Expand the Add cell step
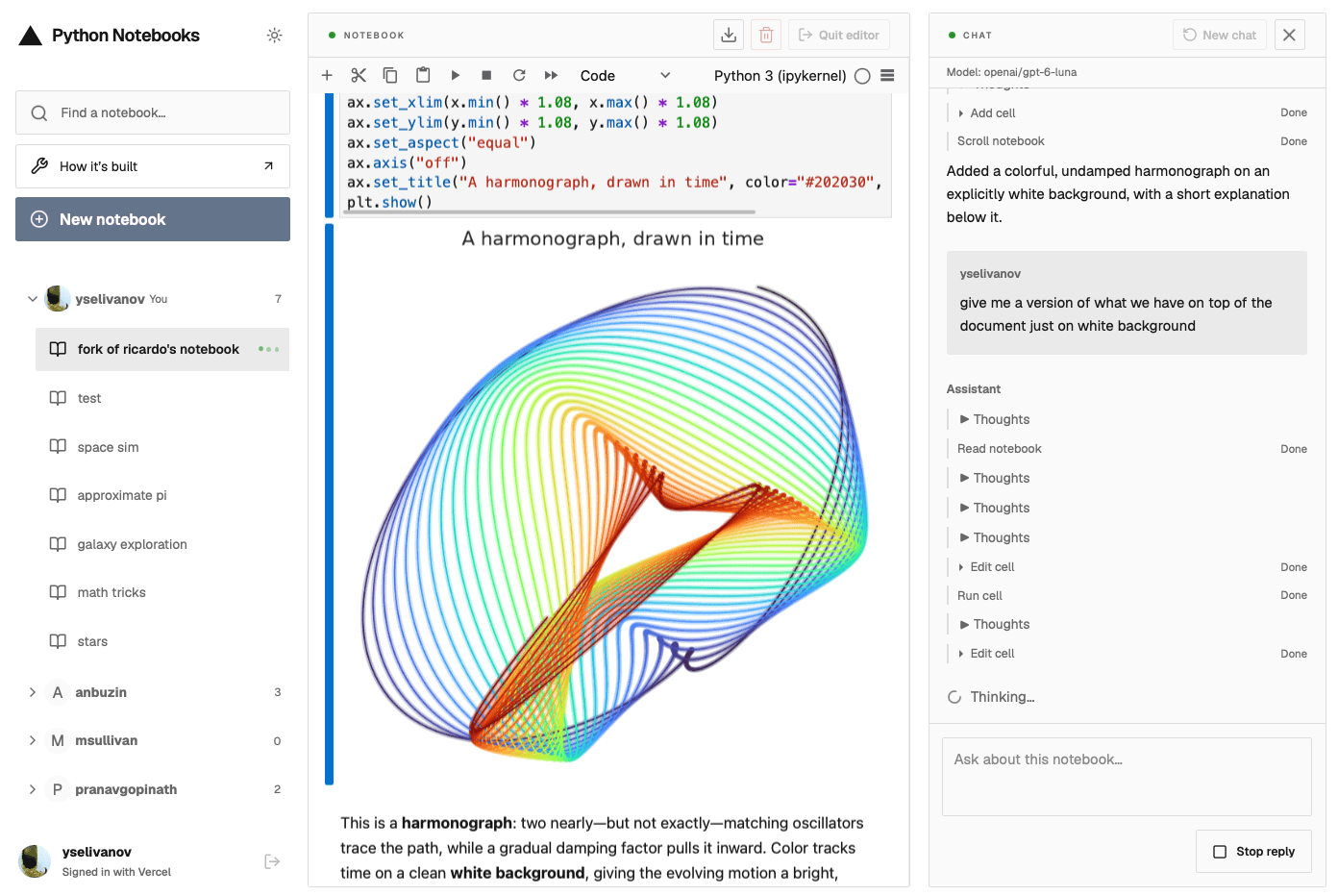Image resolution: width=1338 pixels, height=896 pixels. click(987, 112)
